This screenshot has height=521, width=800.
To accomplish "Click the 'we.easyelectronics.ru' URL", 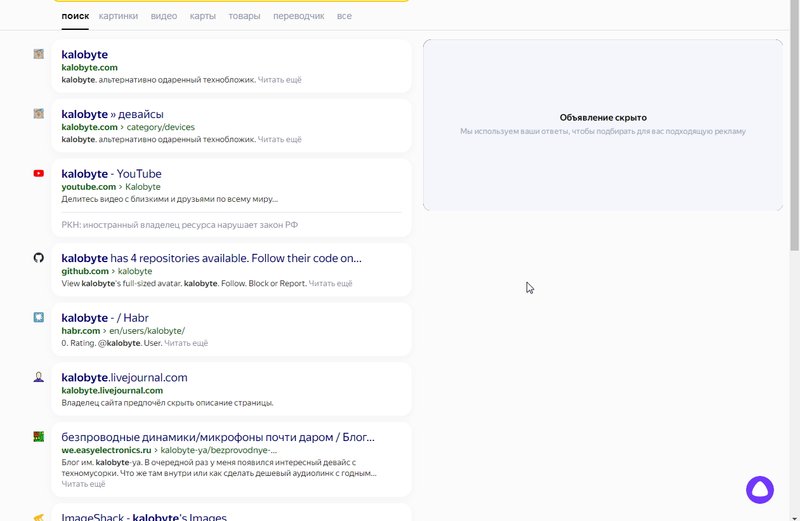I will tap(107, 450).
